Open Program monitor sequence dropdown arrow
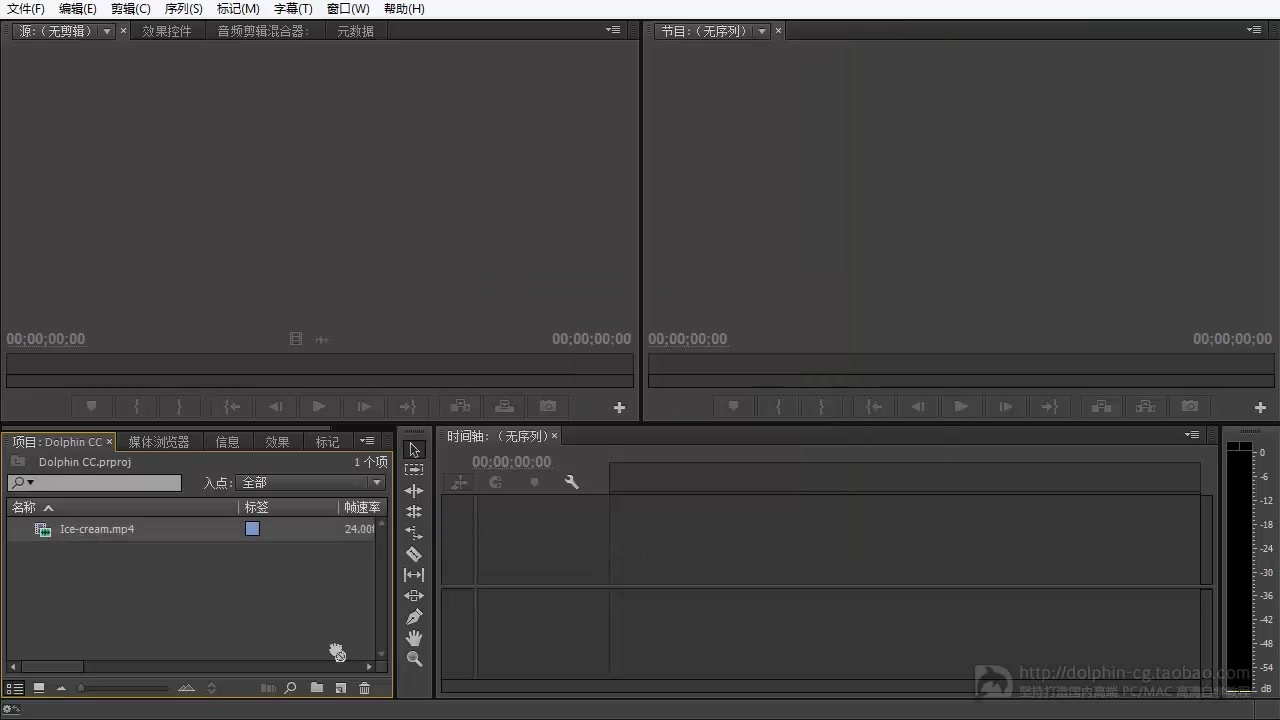The height and width of the screenshot is (720, 1280). pos(762,31)
